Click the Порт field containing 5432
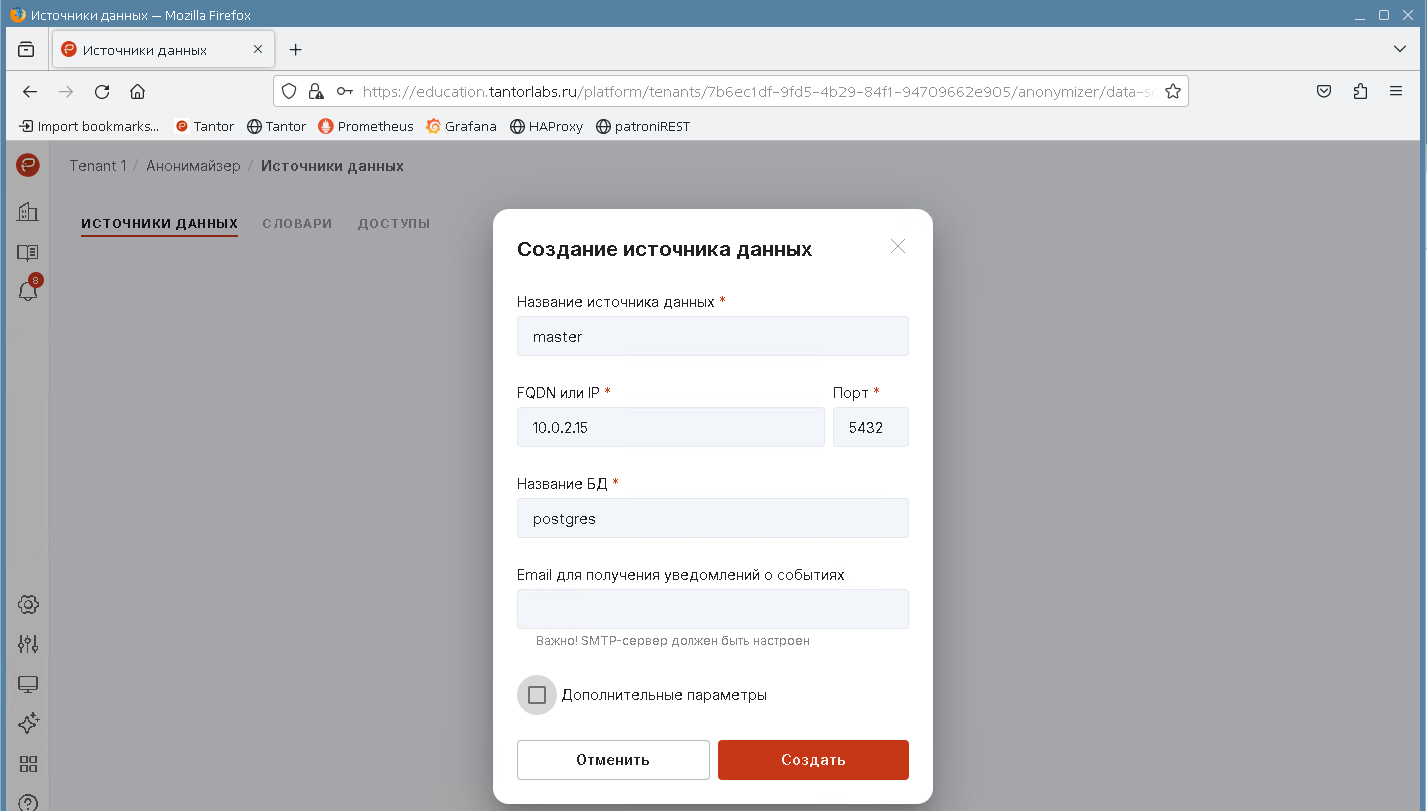The width and height of the screenshot is (1427, 811). 870,427
